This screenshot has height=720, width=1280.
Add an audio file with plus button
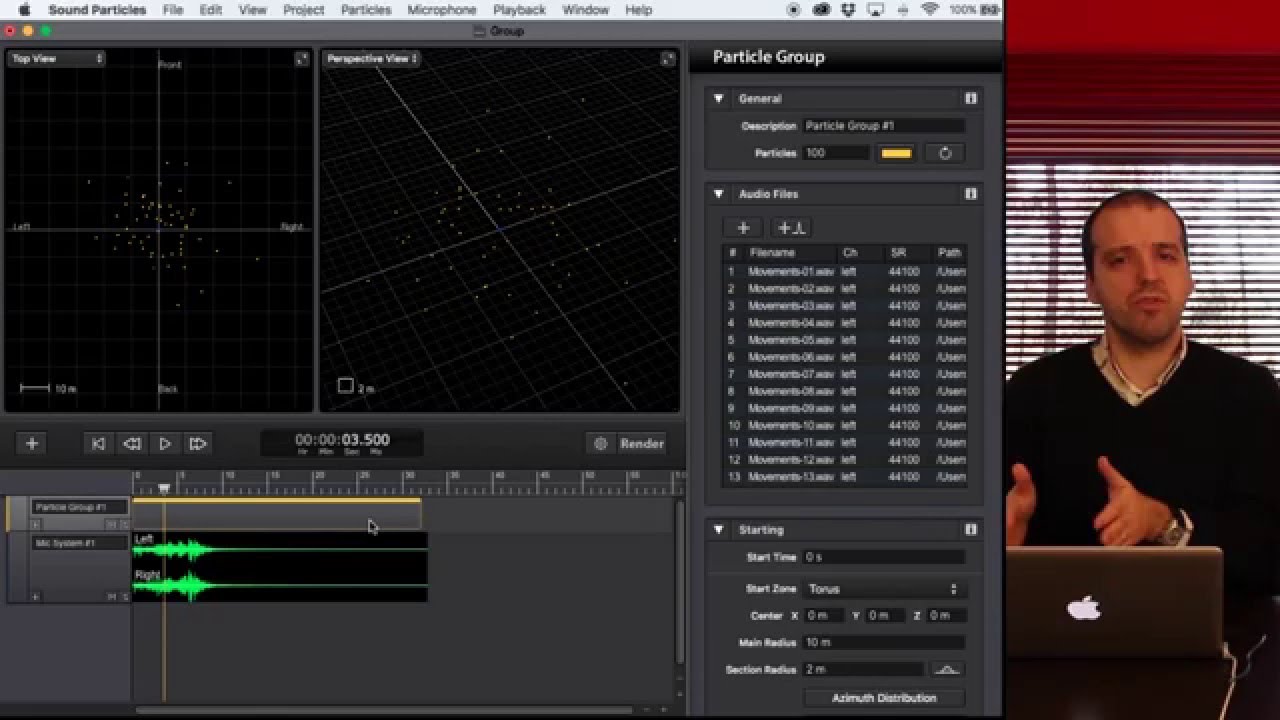(x=743, y=228)
